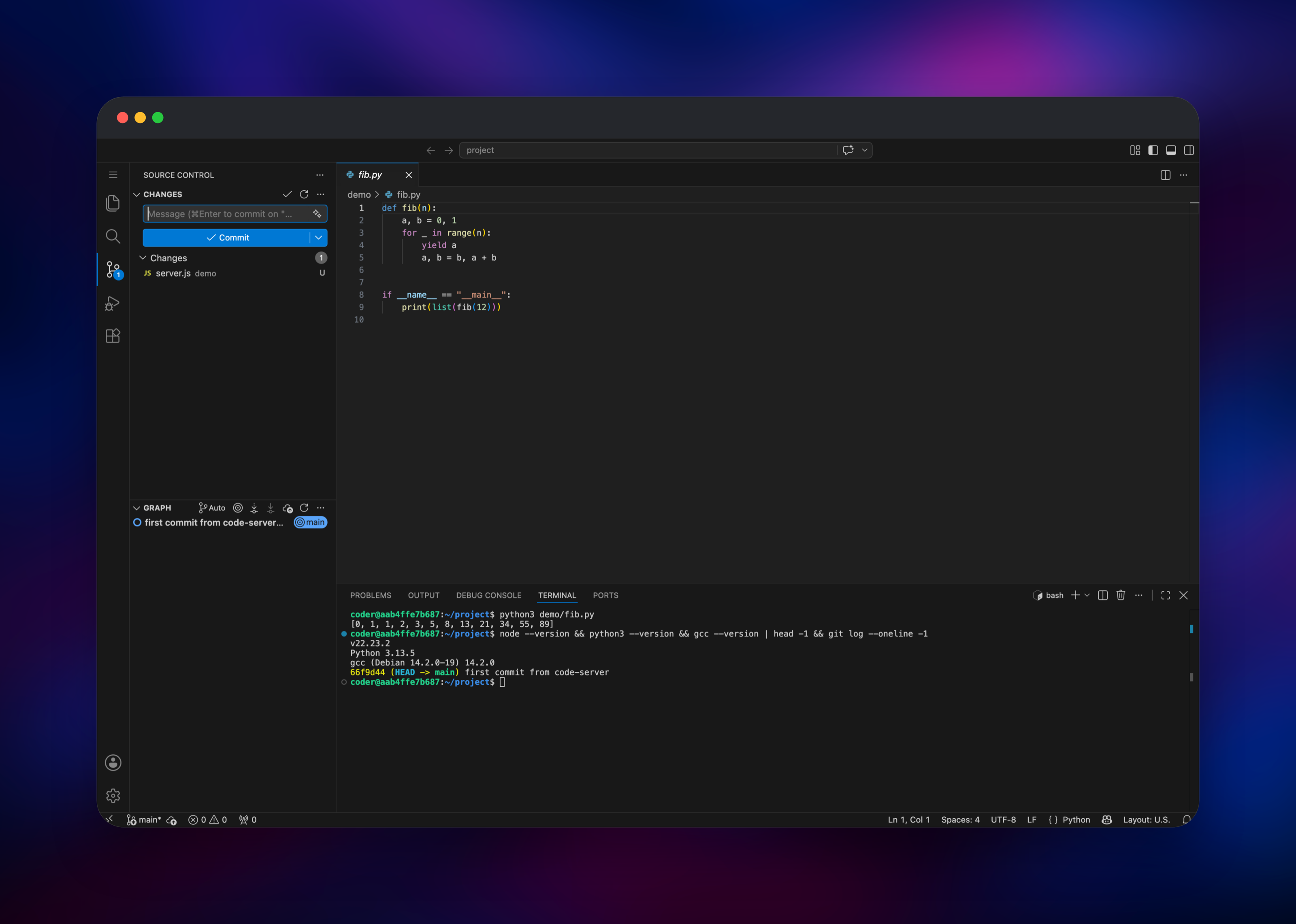Toggle maximized panel size

pyautogui.click(x=1166, y=595)
